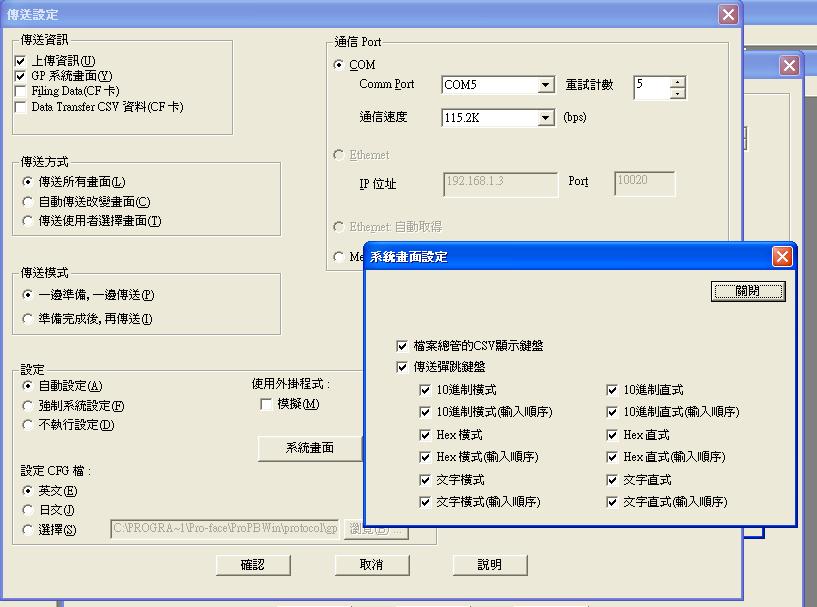
Task: Toggle 傳送彈跳鍵盤 checkbox
Action: (402, 367)
